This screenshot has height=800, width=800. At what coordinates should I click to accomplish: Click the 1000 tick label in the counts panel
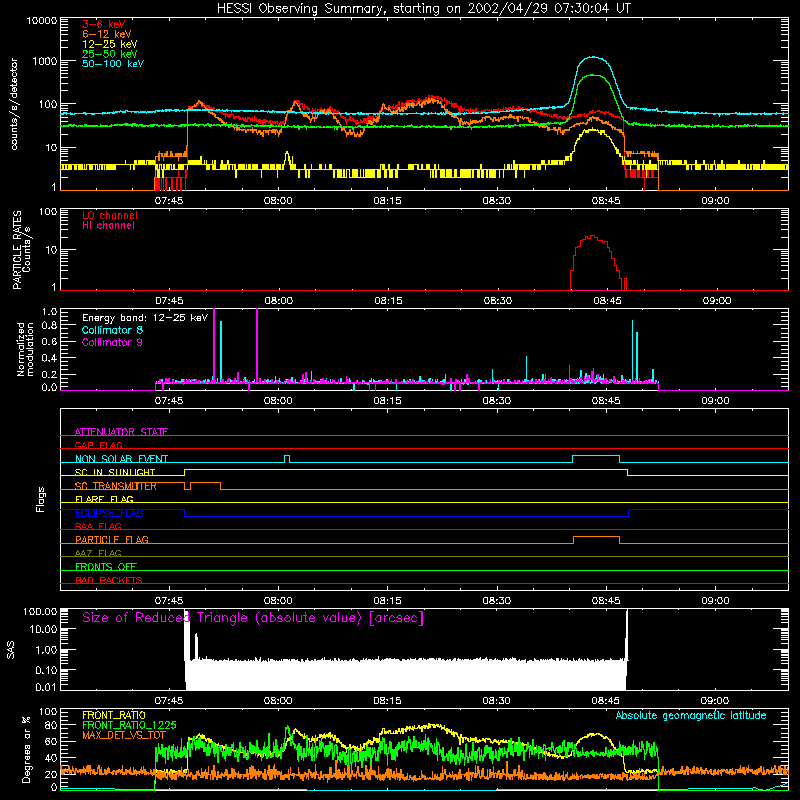click(44, 61)
